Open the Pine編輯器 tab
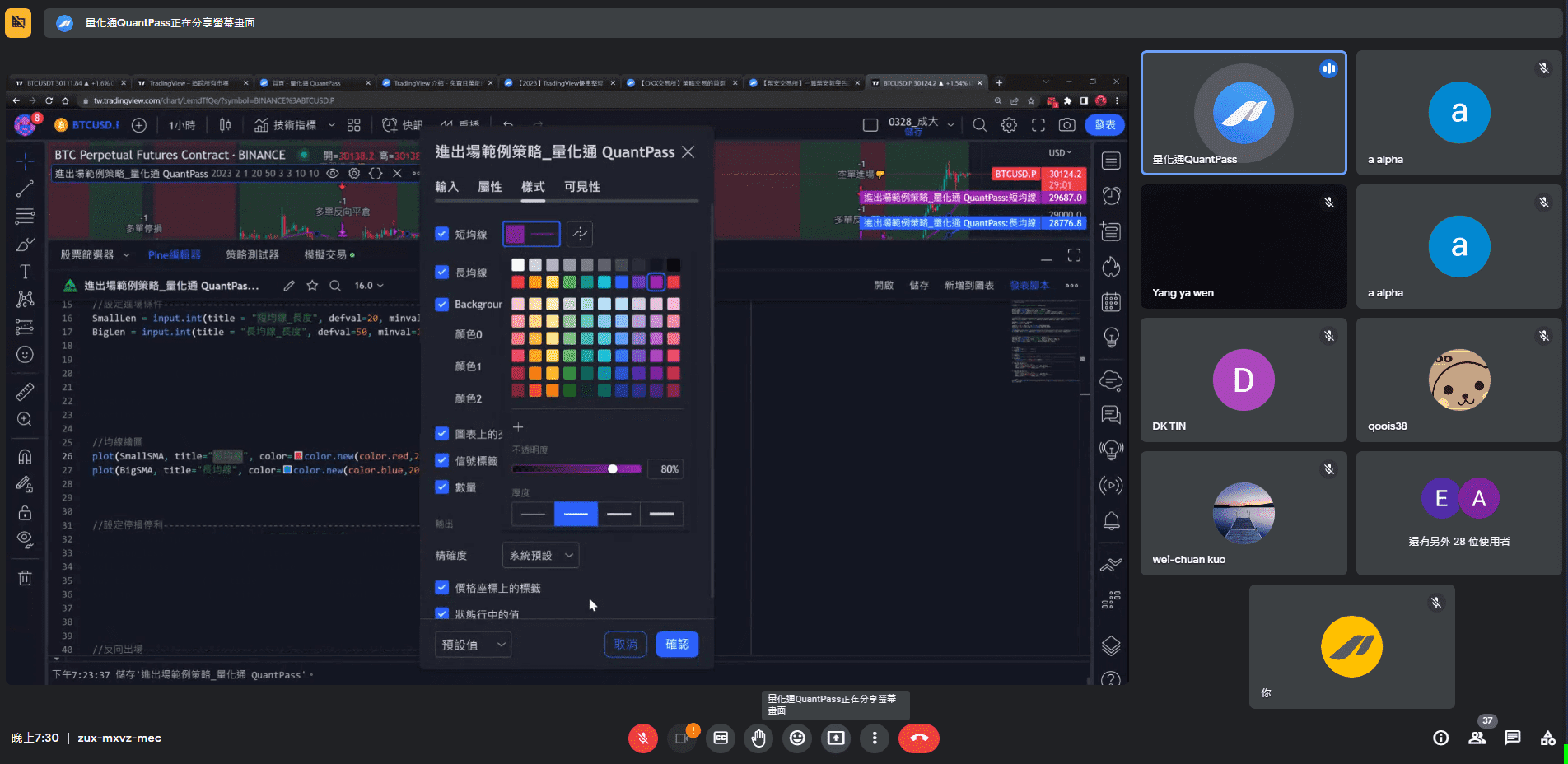The height and width of the screenshot is (764, 1568). [x=174, y=255]
